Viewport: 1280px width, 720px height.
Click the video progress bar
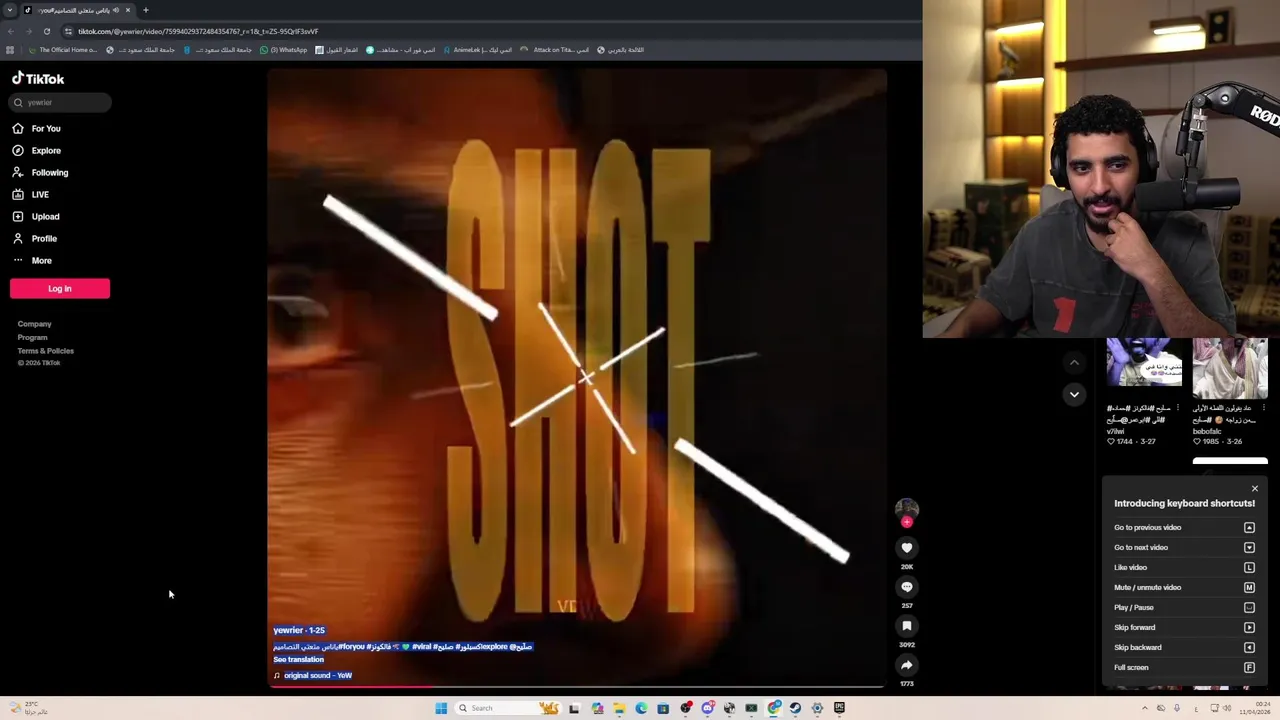tap(577, 686)
